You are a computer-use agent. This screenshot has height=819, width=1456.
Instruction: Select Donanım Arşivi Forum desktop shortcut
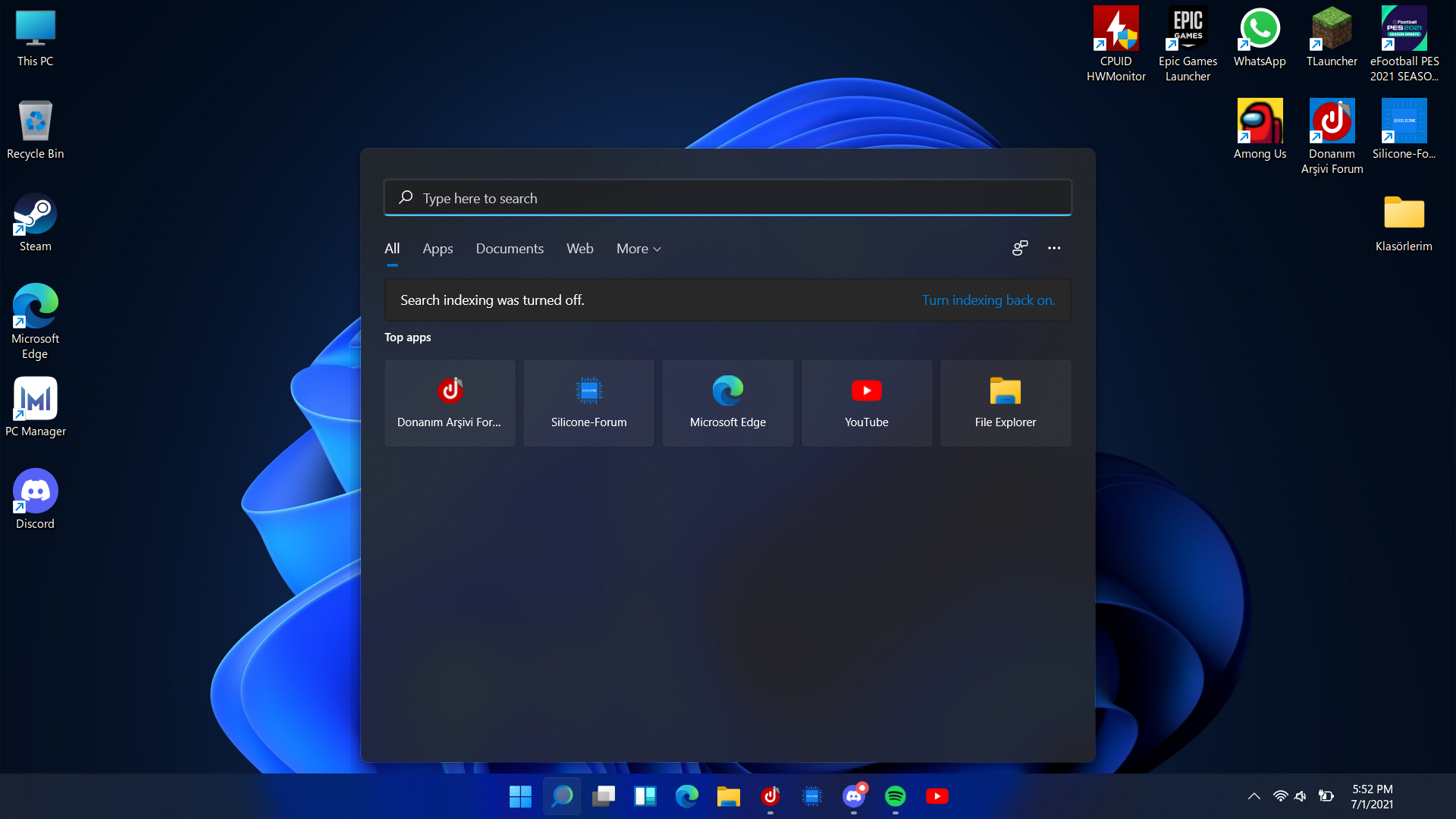[1332, 136]
